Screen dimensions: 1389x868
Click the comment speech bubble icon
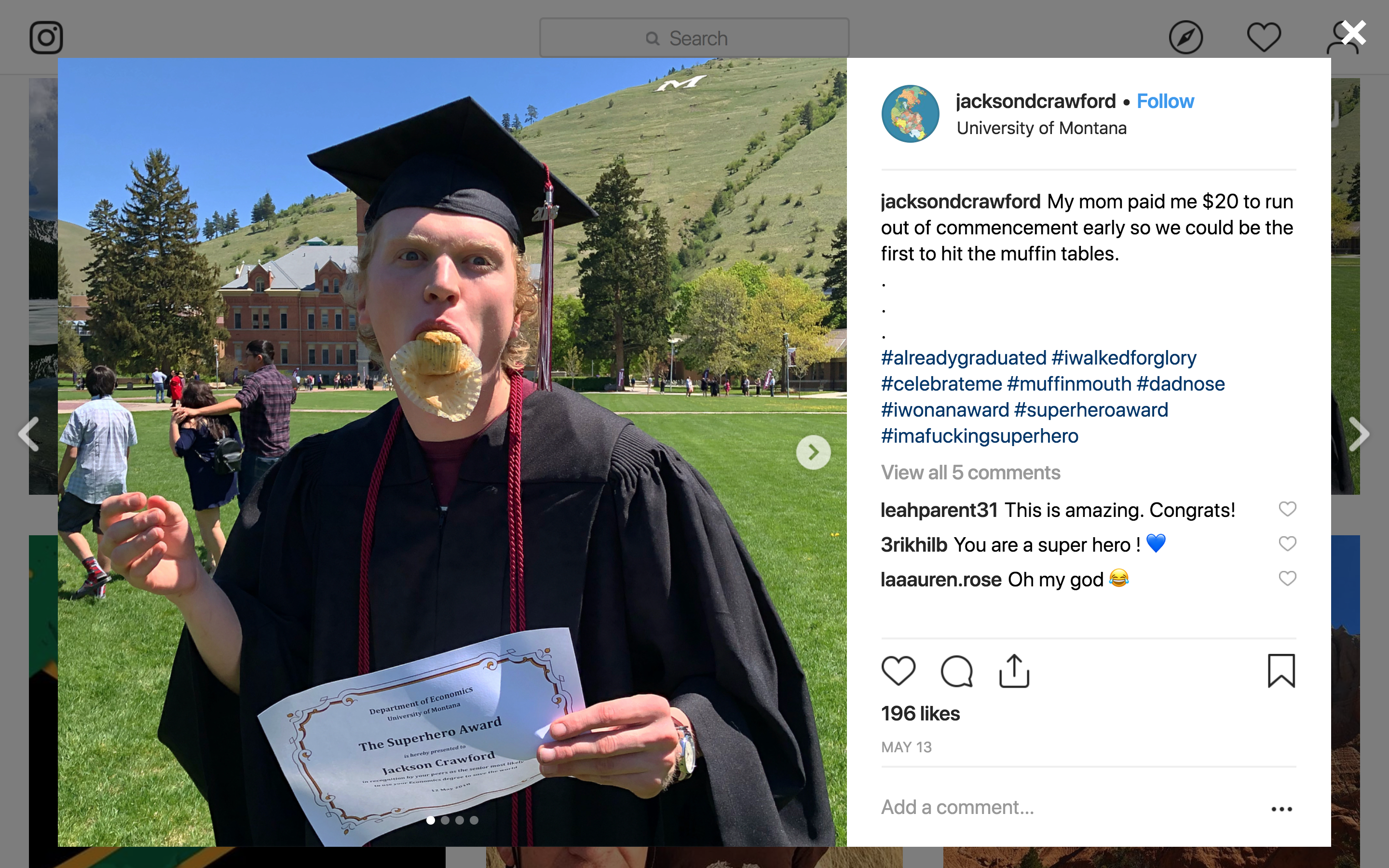[956, 670]
